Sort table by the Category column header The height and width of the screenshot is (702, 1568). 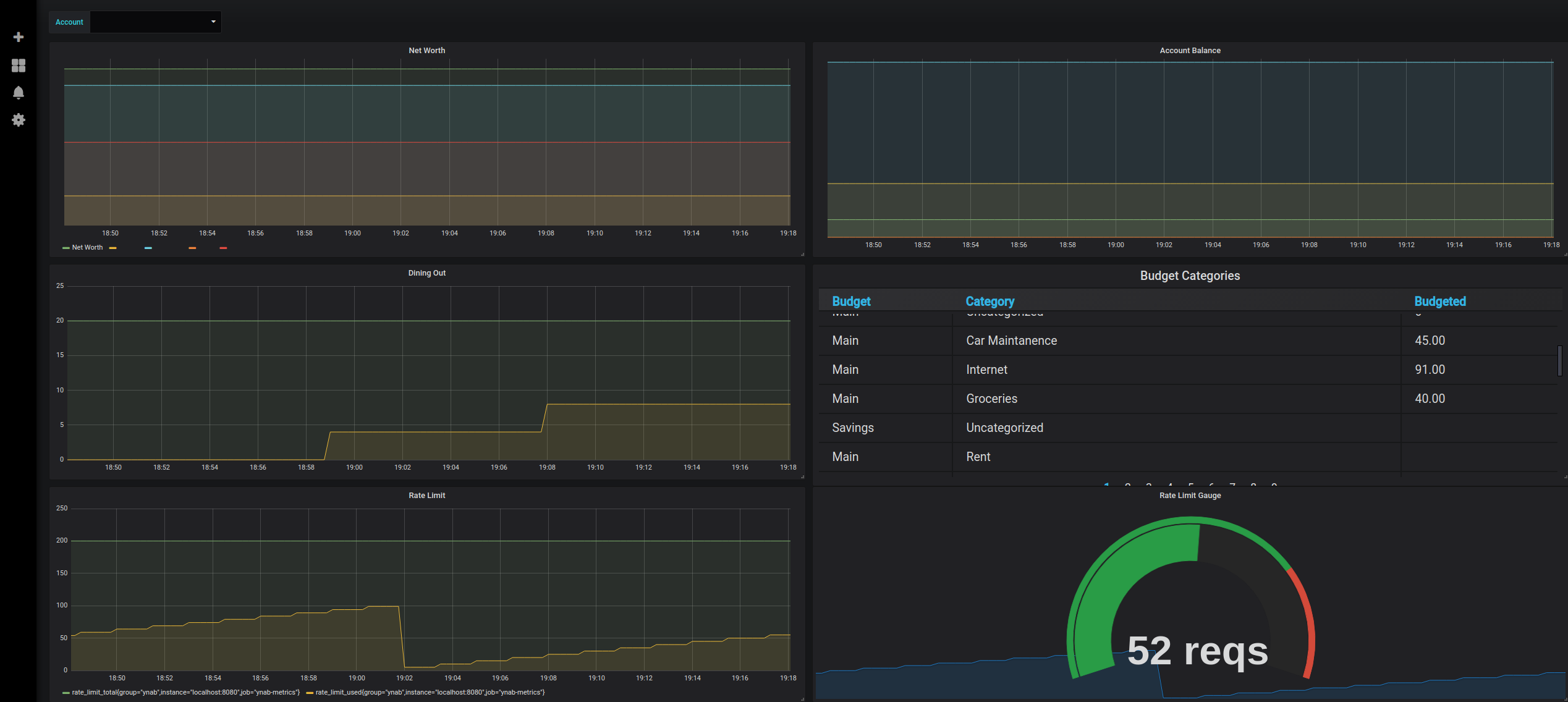click(x=990, y=301)
